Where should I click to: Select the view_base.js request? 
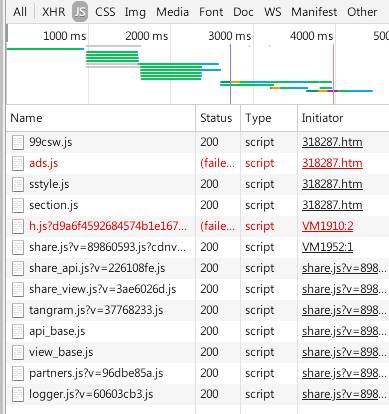click(61, 352)
